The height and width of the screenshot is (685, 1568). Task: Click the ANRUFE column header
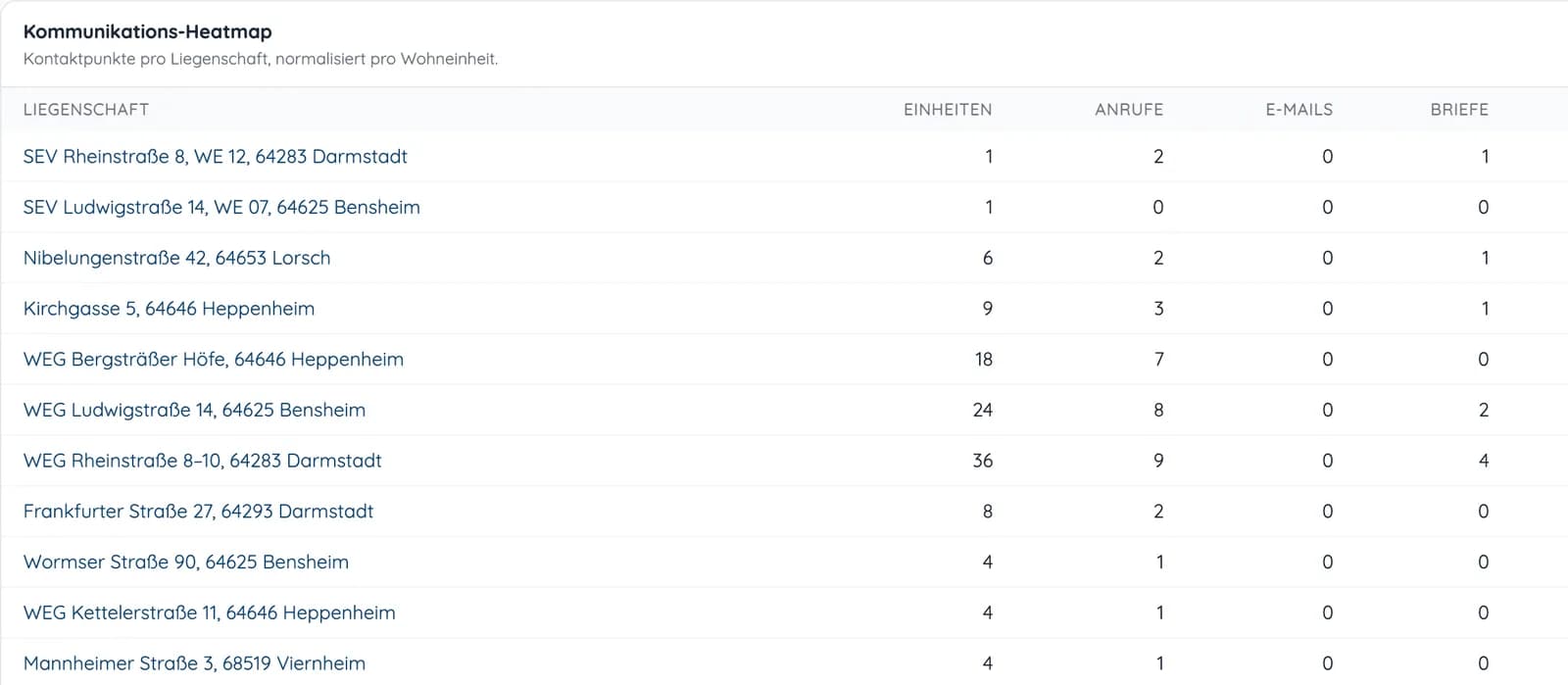1129,110
